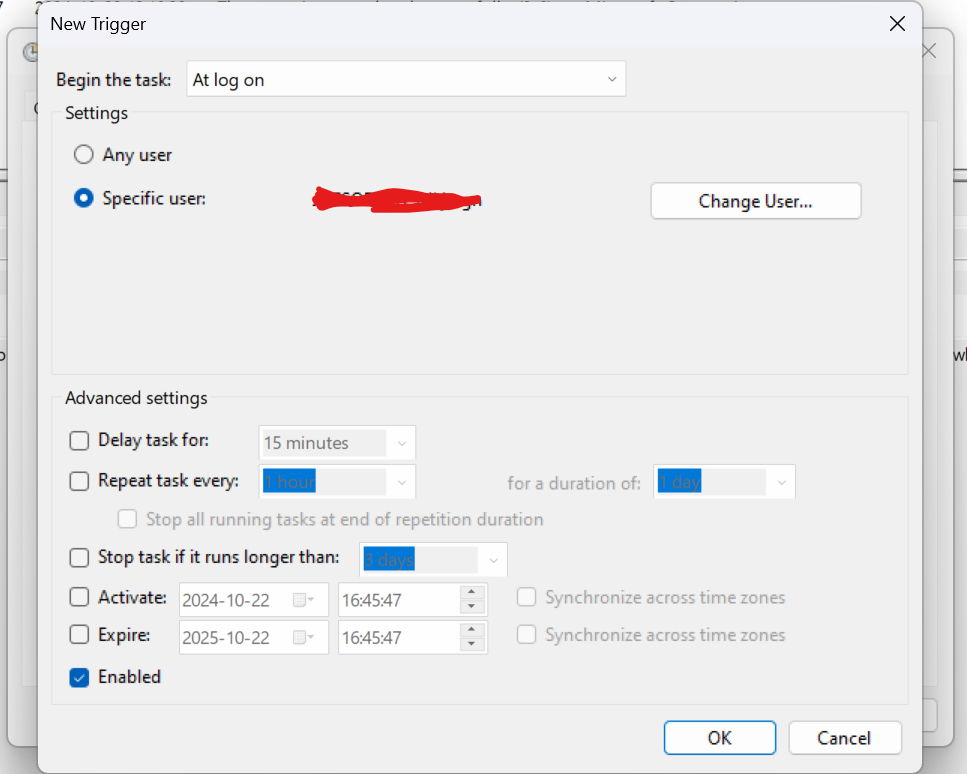Expand the 3 days stop-task dropdown

coord(493,560)
